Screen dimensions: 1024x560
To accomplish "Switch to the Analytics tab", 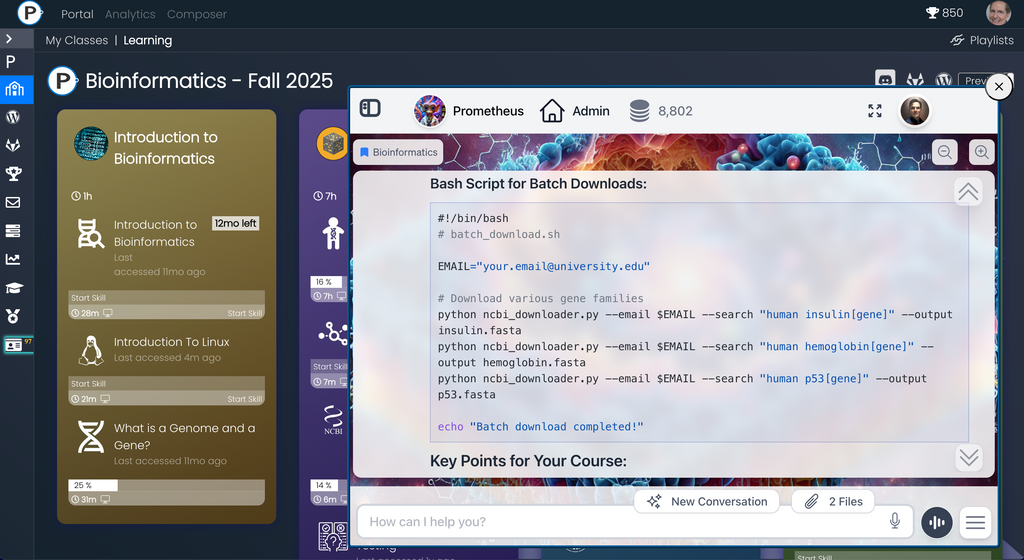I will (x=130, y=14).
